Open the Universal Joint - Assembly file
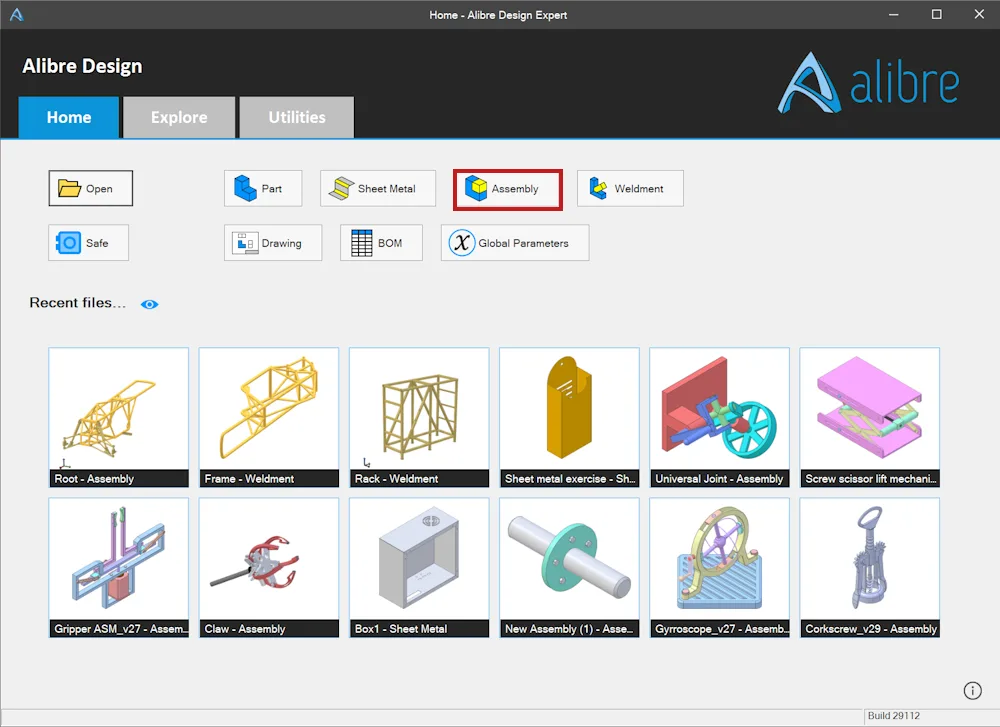The image size is (1000, 727). (719, 417)
